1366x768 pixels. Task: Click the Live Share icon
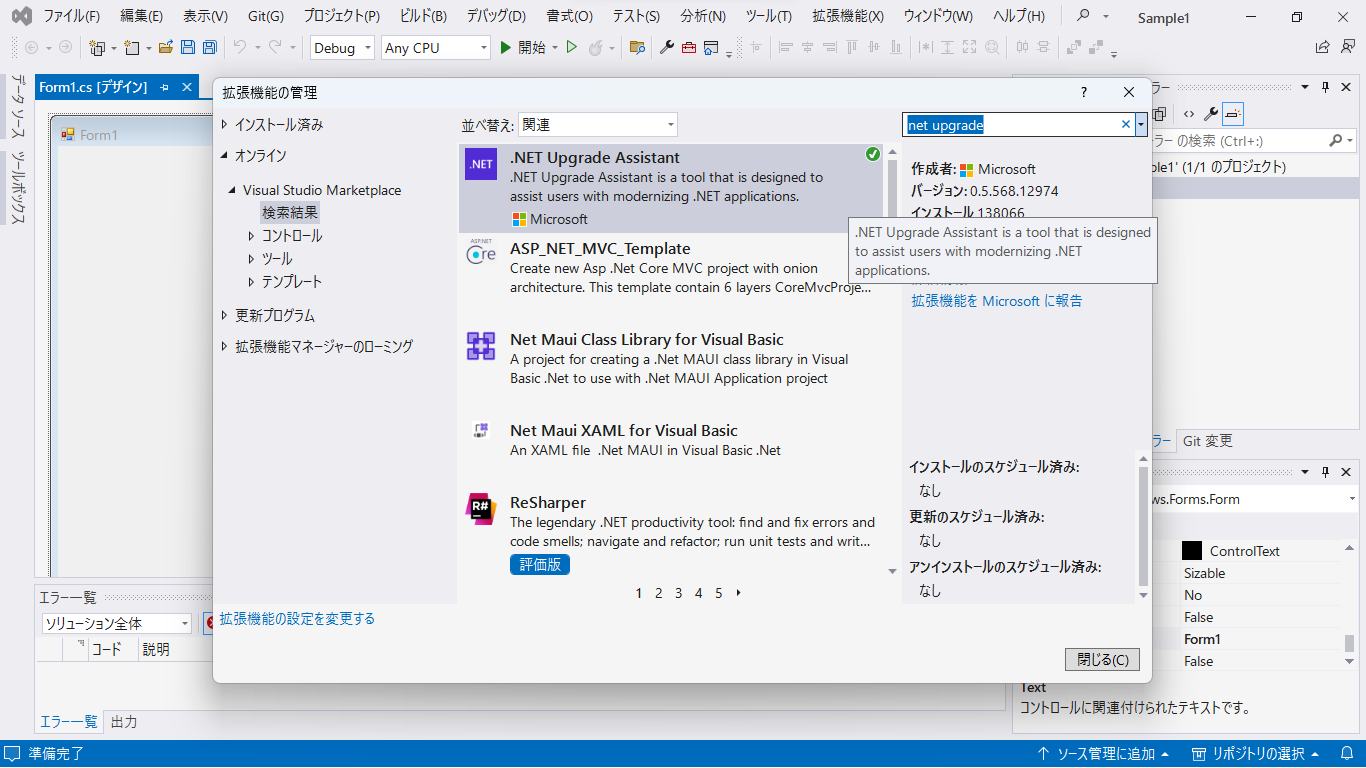coord(1322,48)
